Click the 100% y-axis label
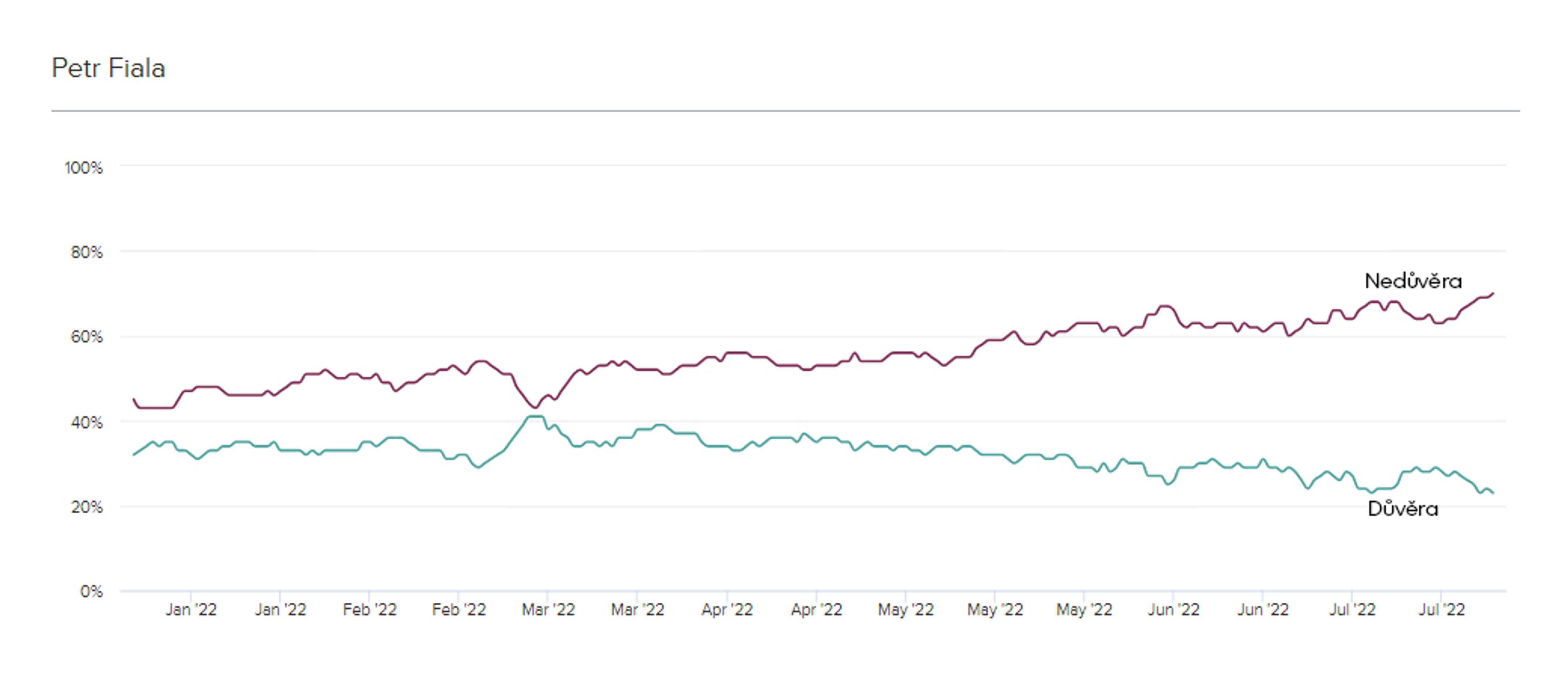 point(83,167)
